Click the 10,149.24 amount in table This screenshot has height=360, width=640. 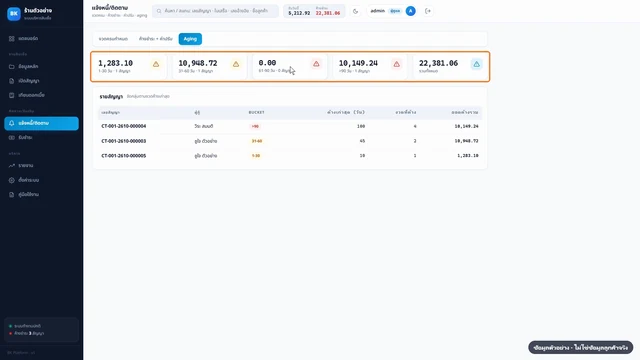(466, 127)
